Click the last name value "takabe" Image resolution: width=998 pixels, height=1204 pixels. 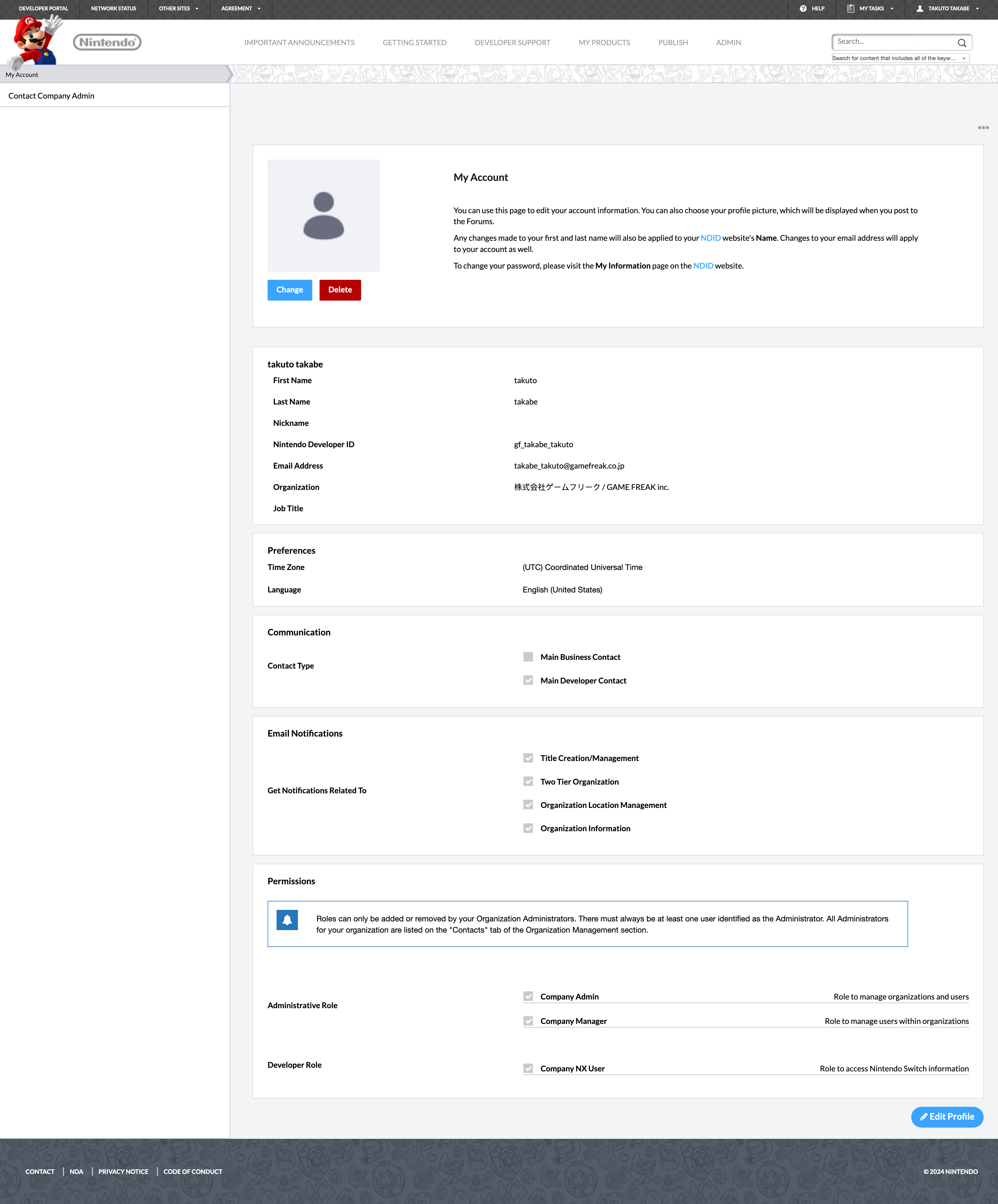click(526, 402)
